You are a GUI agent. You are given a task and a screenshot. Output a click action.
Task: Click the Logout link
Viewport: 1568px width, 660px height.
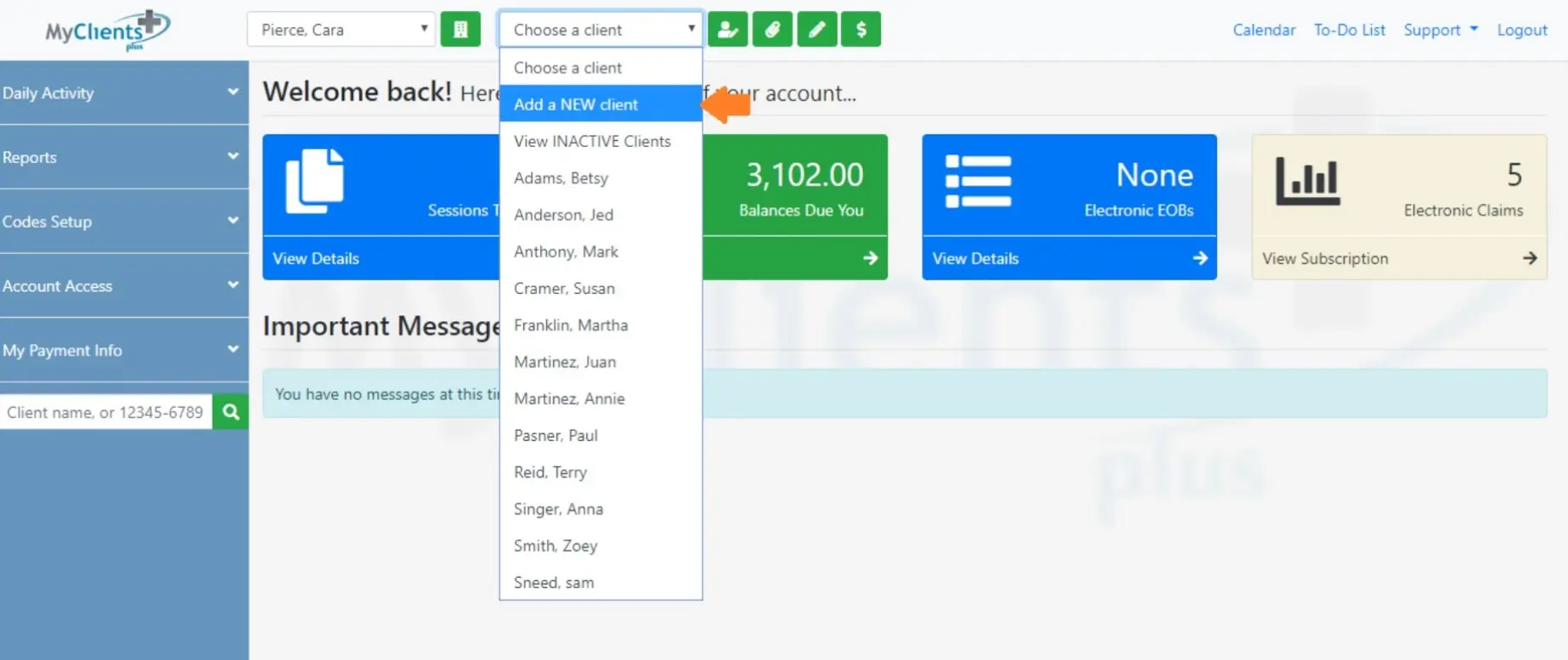tap(1521, 30)
